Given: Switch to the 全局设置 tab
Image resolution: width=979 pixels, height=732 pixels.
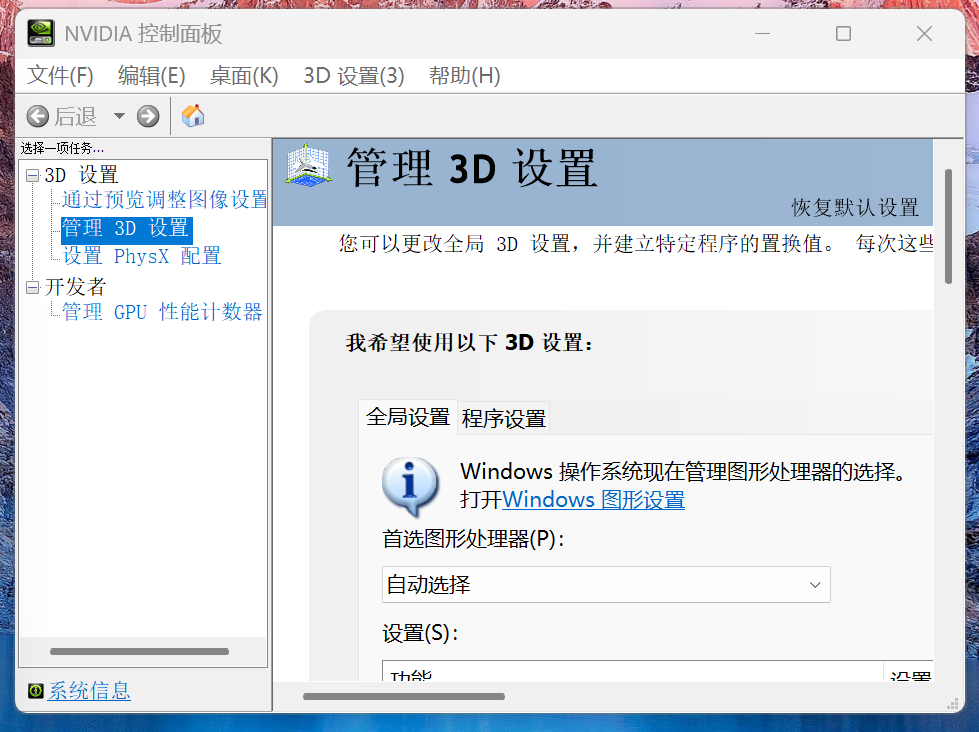Looking at the screenshot, I should point(408,417).
